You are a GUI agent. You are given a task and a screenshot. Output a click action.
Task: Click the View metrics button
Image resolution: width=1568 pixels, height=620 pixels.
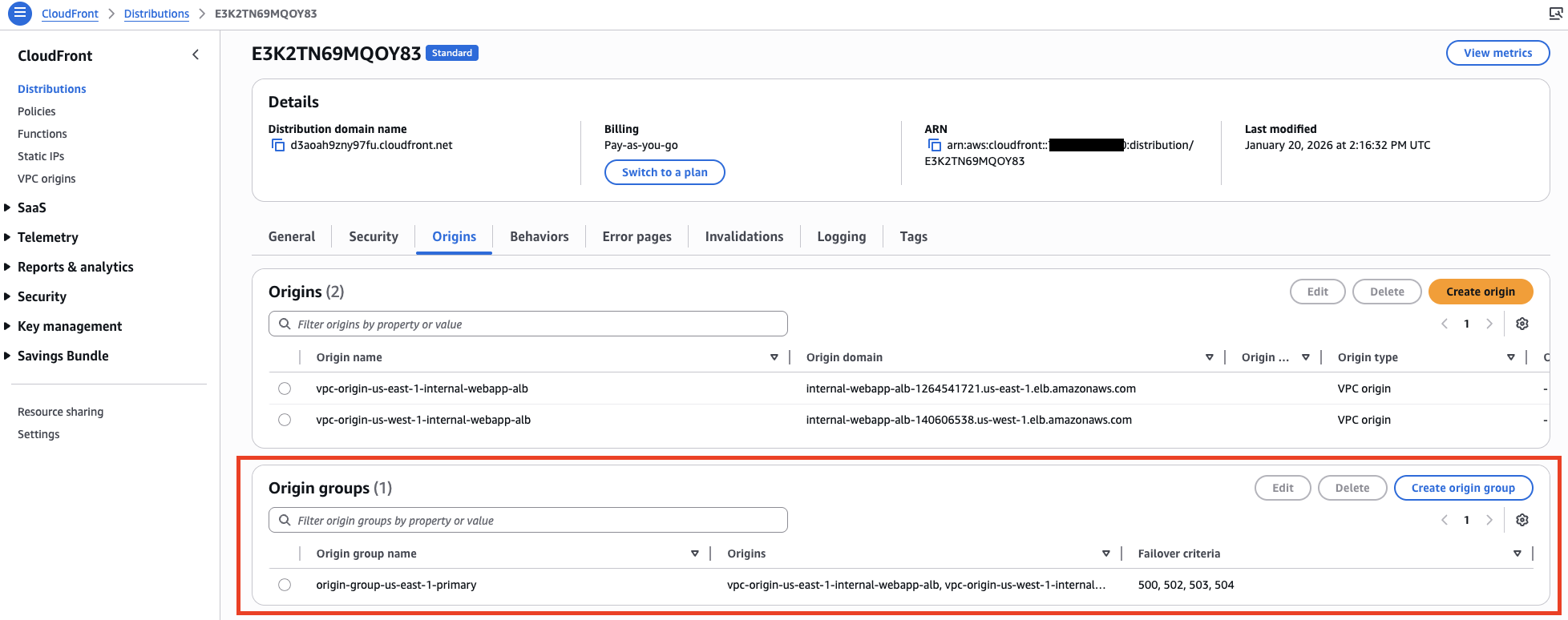pos(1497,53)
